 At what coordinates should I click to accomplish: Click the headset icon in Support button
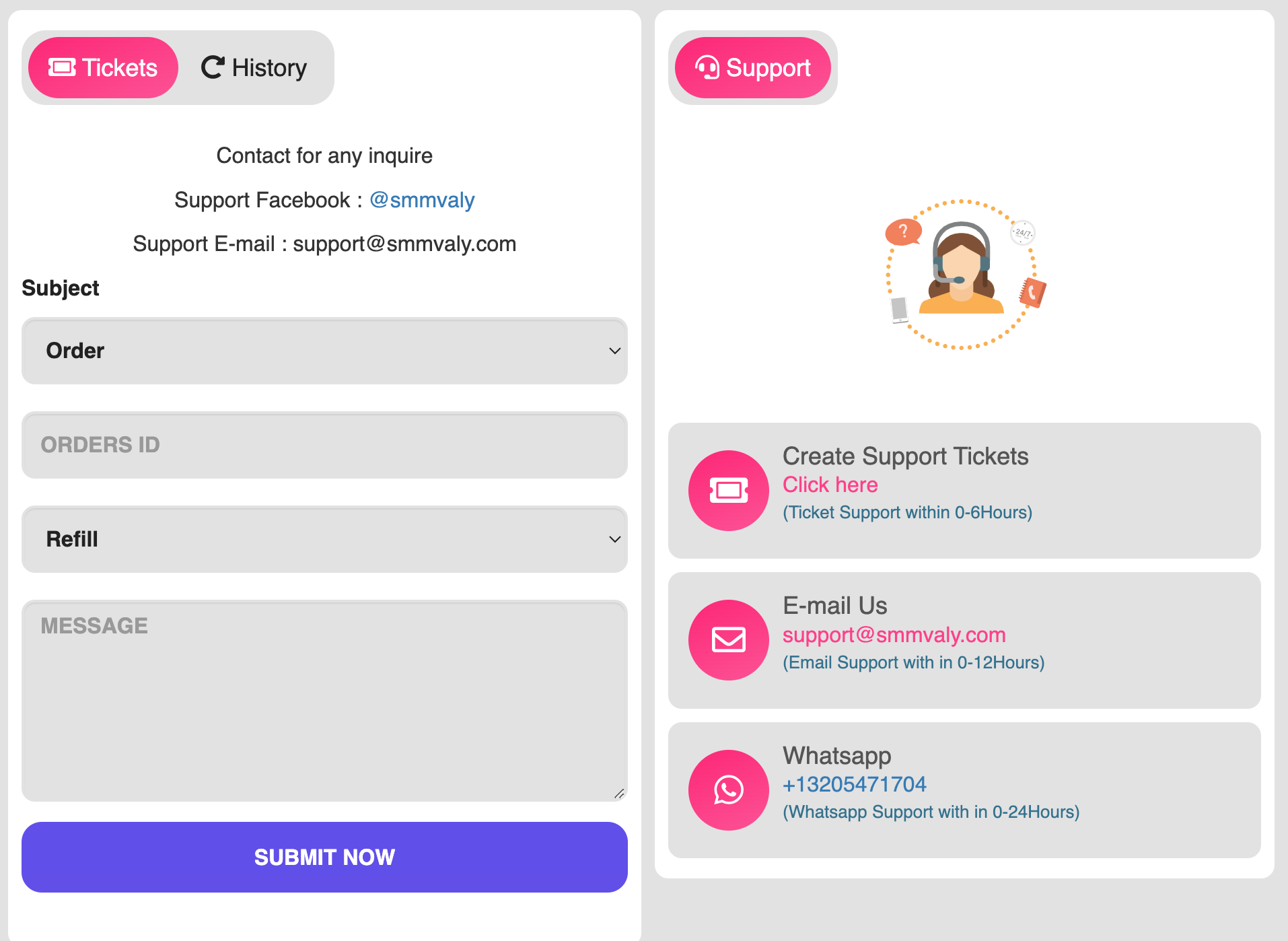click(x=707, y=67)
